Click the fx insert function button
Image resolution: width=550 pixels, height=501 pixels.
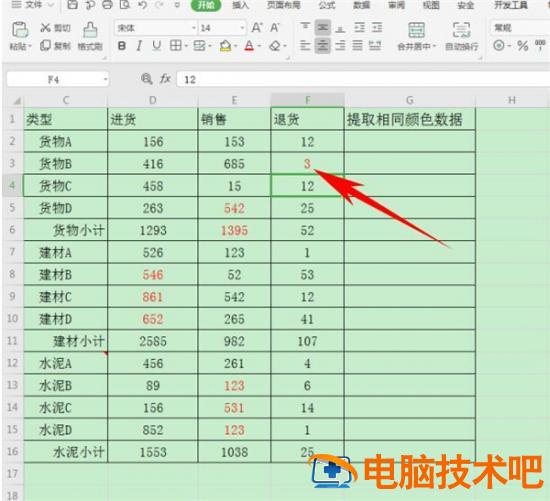coord(165,79)
